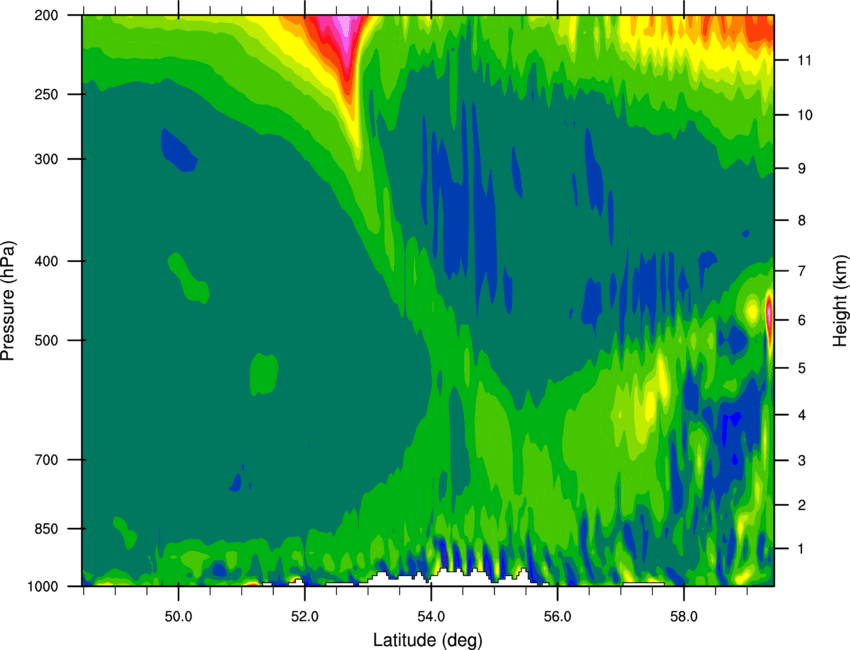
Task: Pick the 8 km height label
Action: [x=802, y=221]
